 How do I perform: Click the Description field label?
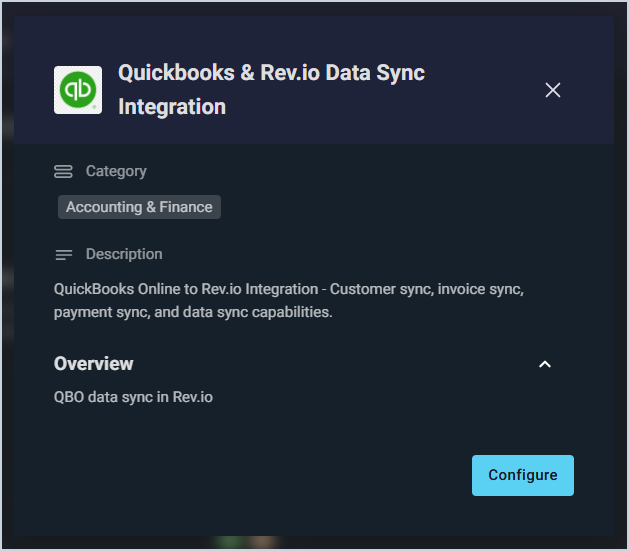coord(124,255)
